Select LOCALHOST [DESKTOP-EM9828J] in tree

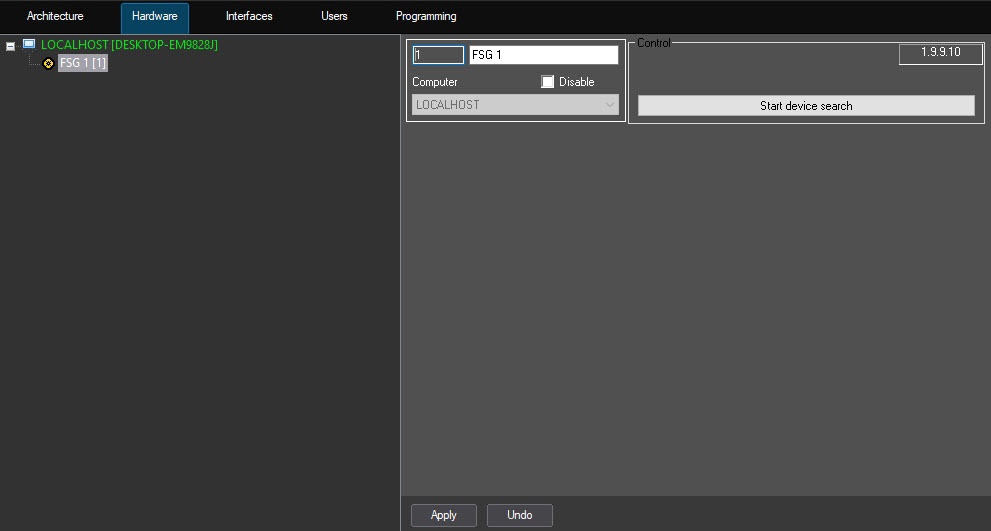(129, 45)
